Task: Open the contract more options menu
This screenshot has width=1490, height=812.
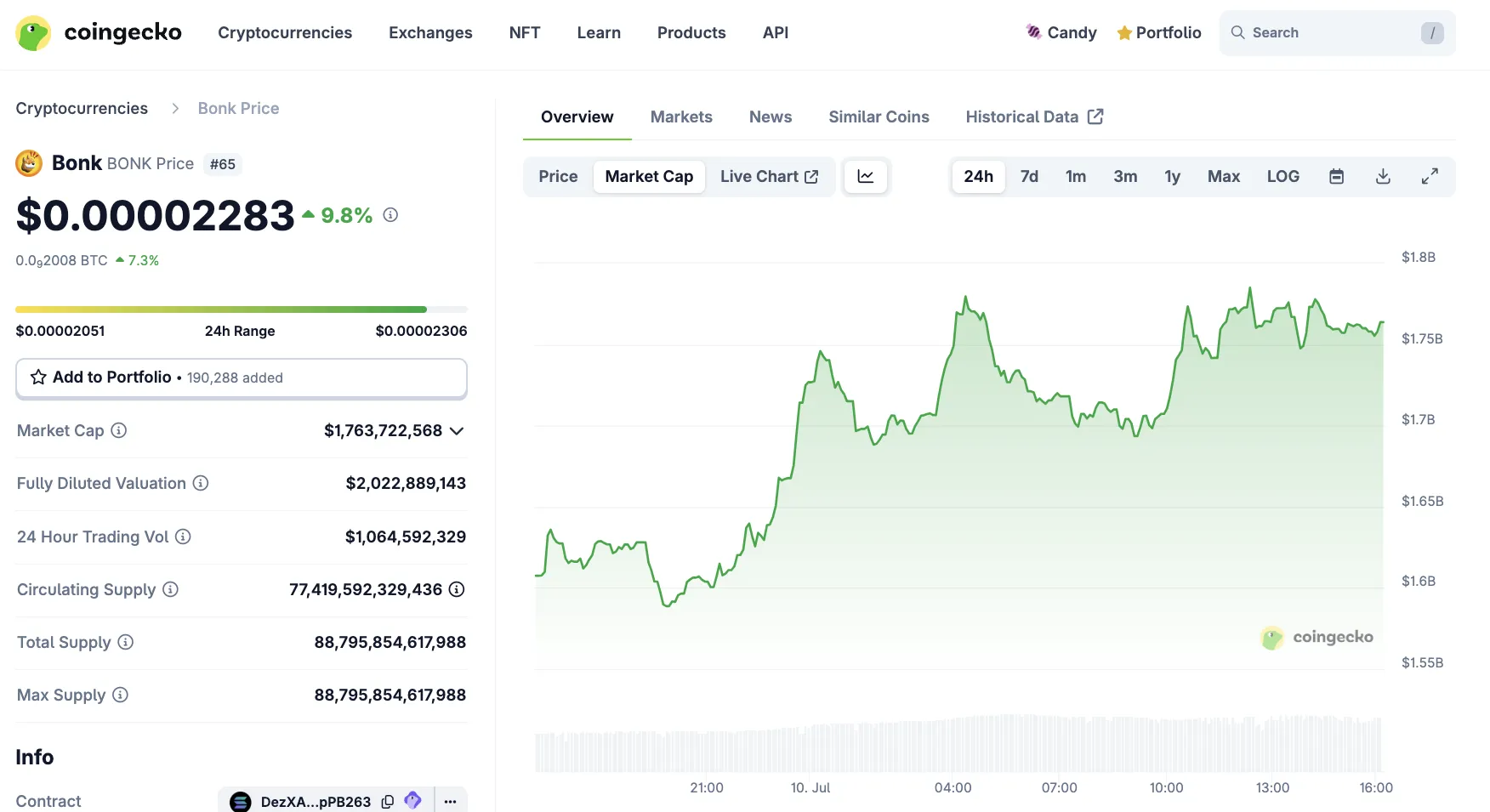Action: point(450,801)
